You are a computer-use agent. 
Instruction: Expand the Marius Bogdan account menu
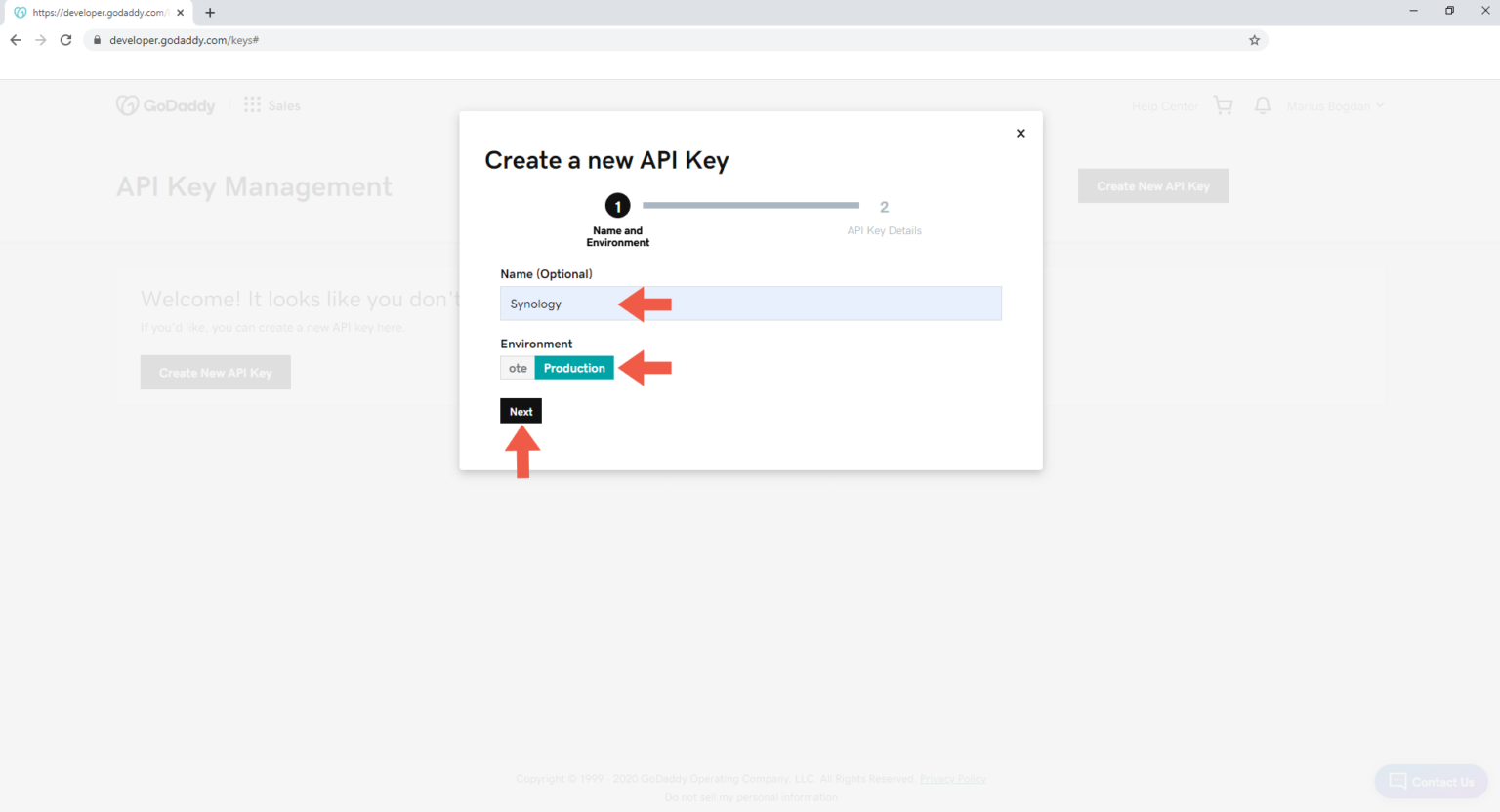1334,105
